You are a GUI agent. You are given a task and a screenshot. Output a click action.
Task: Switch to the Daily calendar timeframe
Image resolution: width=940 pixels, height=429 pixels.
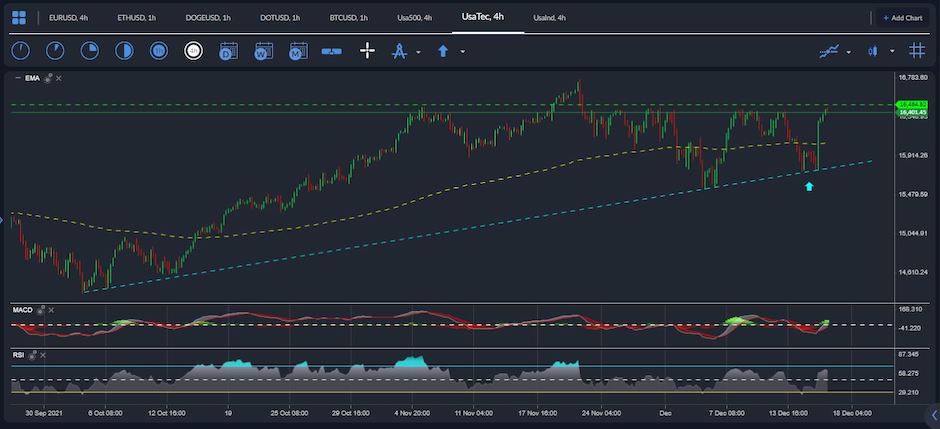coord(228,51)
